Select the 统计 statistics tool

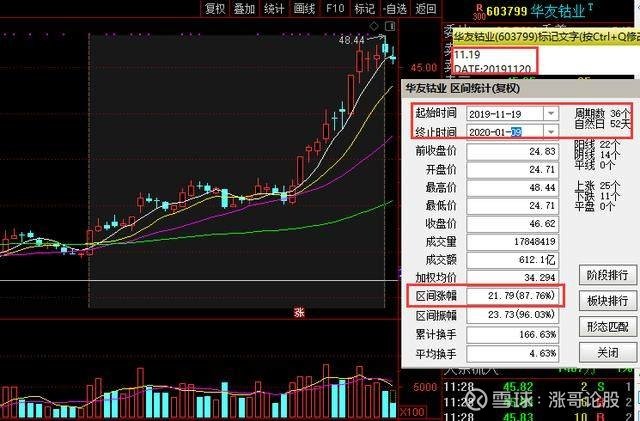click(x=274, y=9)
